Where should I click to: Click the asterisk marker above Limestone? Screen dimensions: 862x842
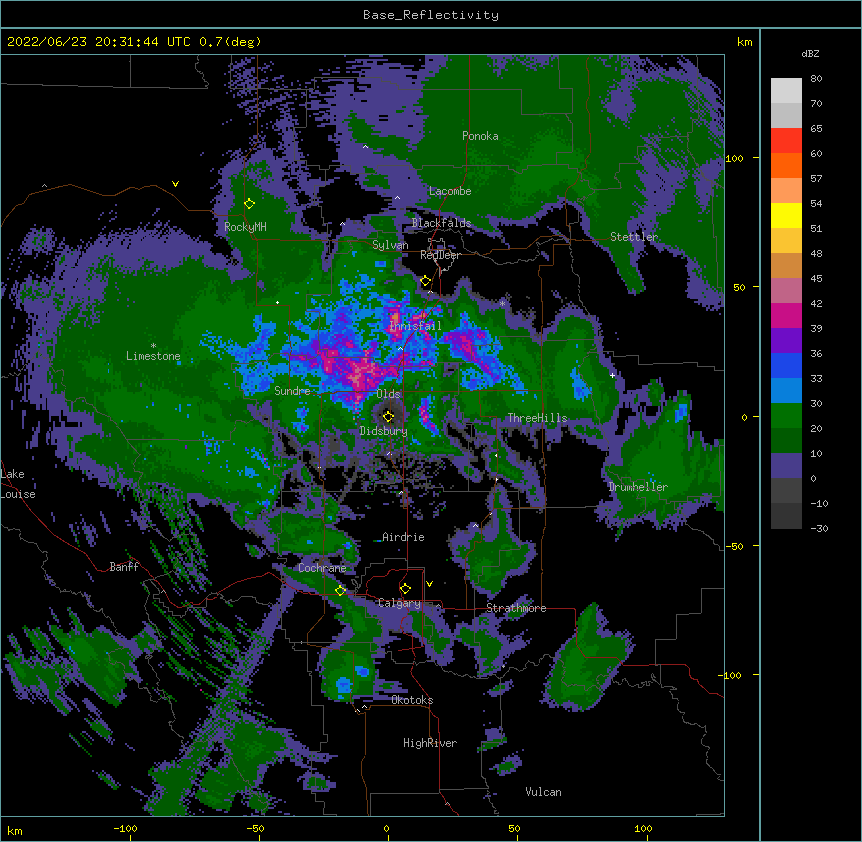tap(153, 346)
